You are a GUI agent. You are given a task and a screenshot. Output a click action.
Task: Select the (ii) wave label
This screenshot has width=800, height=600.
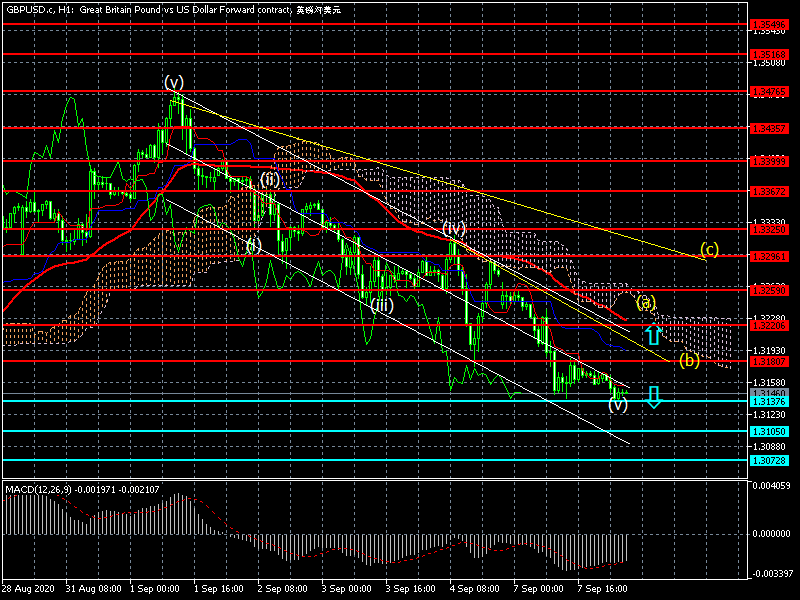pos(270,179)
